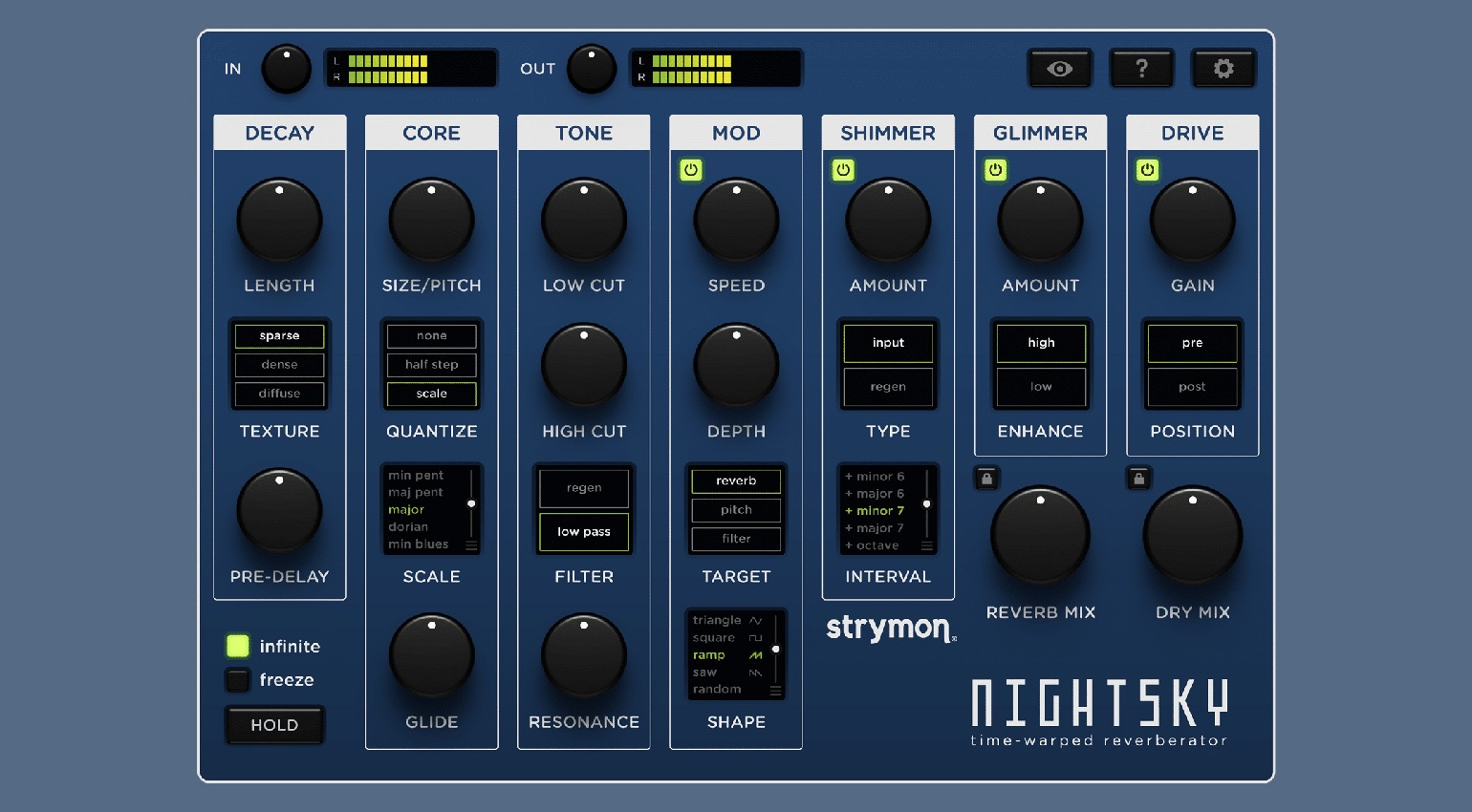This screenshot has width=1472, height=812.
Task: Click the lock icon above REVERB MIX
Action: (986, 478)
